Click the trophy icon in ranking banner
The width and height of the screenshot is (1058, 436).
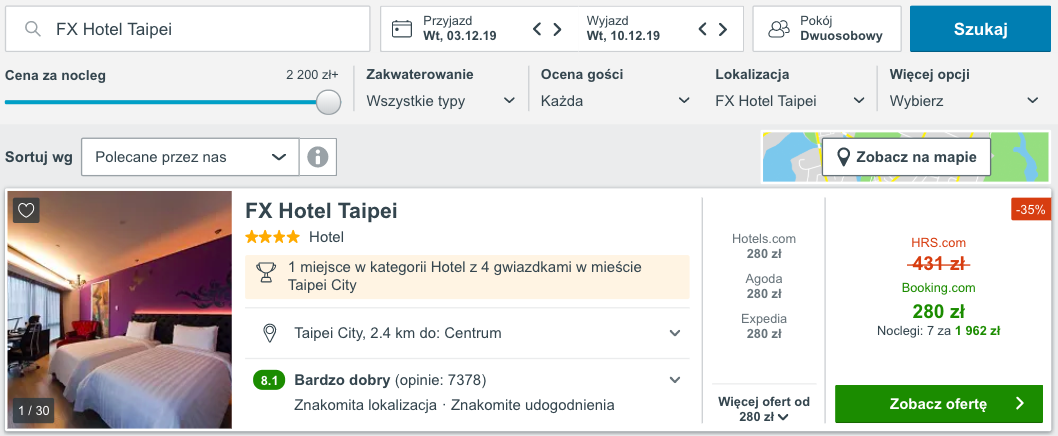pos(266,271)
